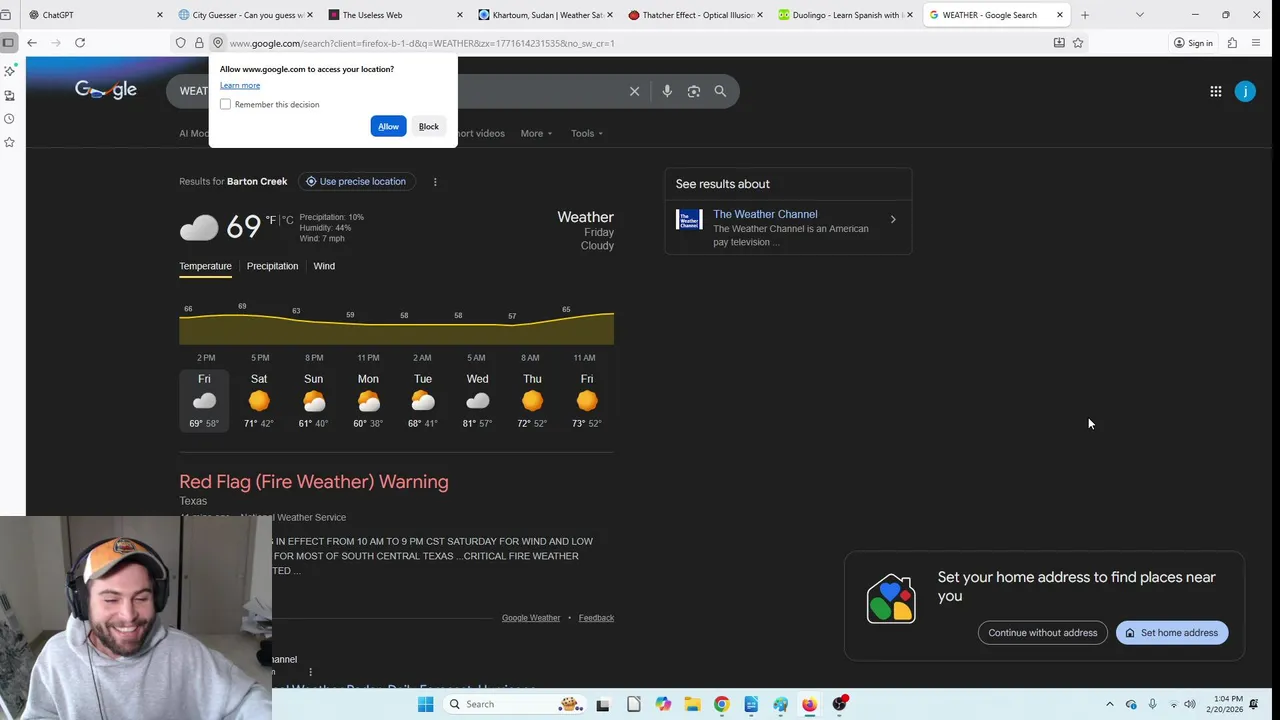Open OBS Studio from the taskbar
The image size is (1280, 720).
(840, 704)
